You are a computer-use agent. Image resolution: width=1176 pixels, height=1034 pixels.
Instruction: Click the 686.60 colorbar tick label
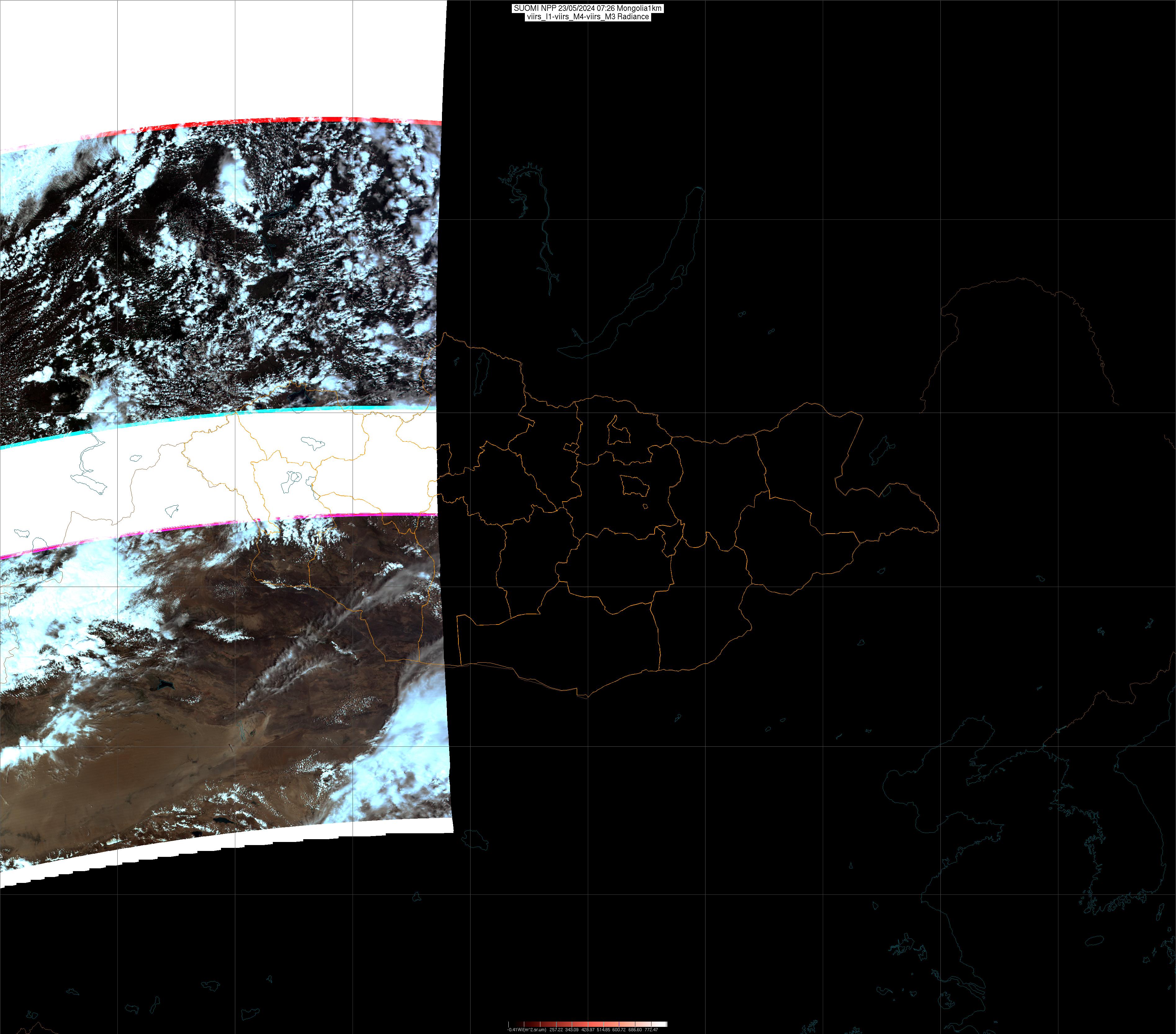pyautogui.click(x=635, y=1030)
